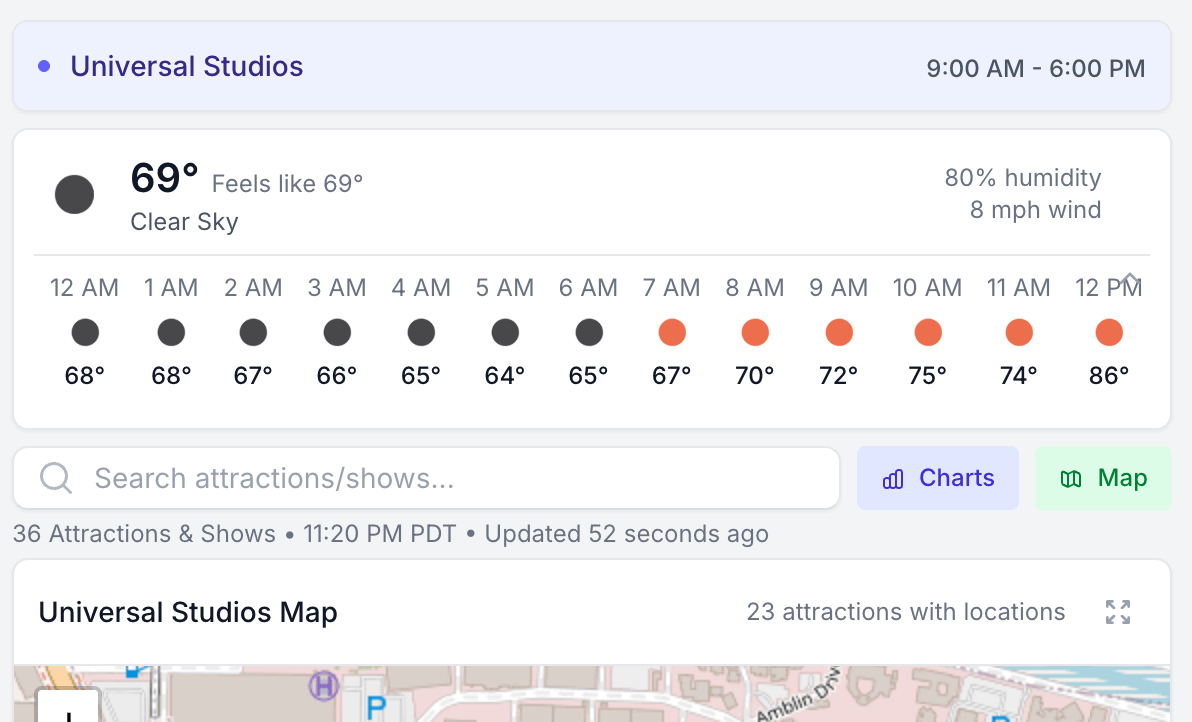Click the 86° temperature at 12 PM
This screenshot has width=1192, height=722.
[1109, 375]
